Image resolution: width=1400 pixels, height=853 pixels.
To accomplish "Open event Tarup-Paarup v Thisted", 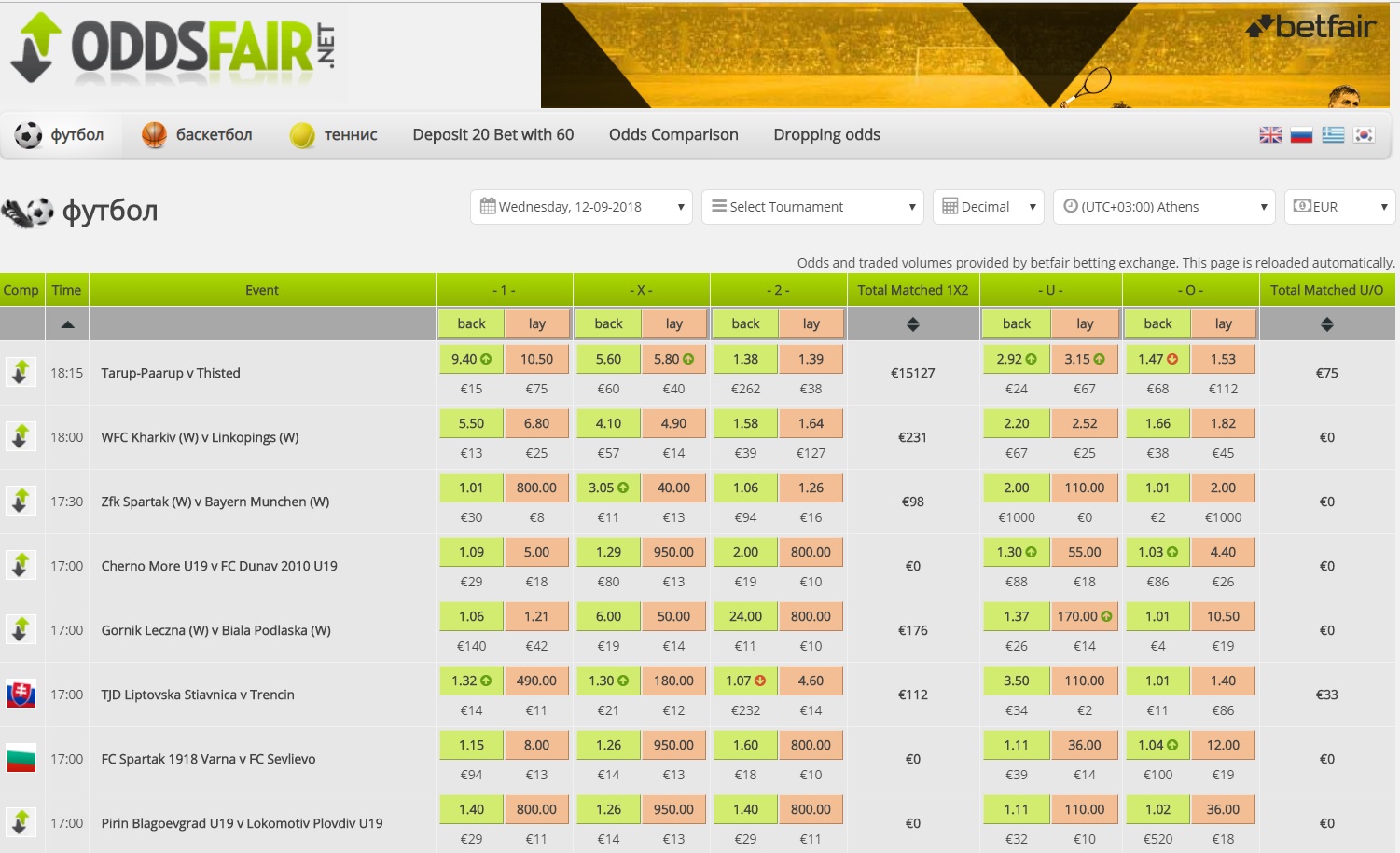I will pyautogui.click(x=171, y=373).
